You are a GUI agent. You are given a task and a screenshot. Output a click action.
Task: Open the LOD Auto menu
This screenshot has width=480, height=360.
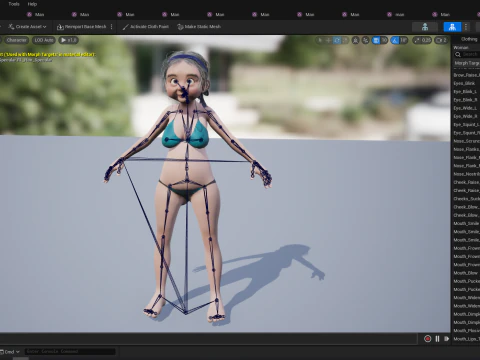pyautogui.click(x=44, y=40)
